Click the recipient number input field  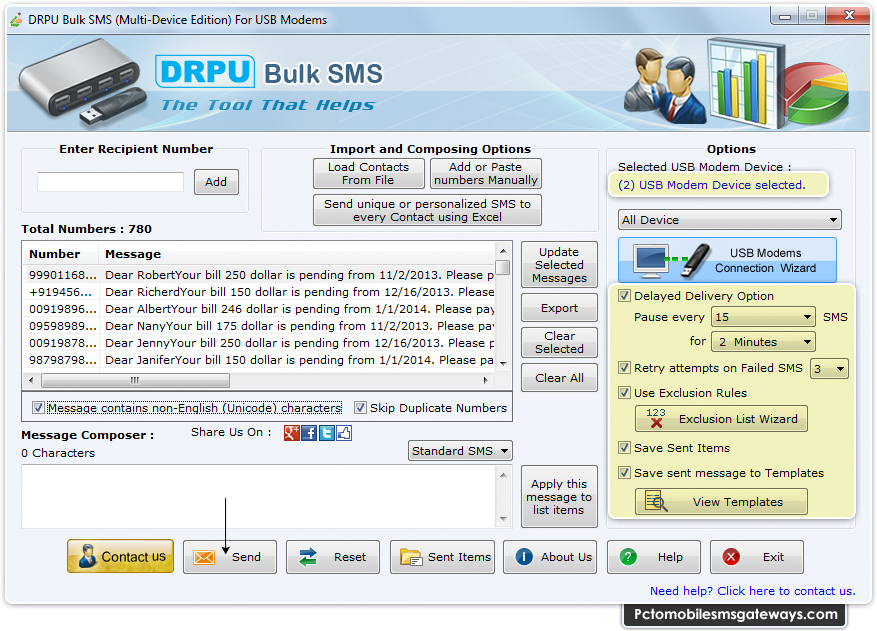110,182
